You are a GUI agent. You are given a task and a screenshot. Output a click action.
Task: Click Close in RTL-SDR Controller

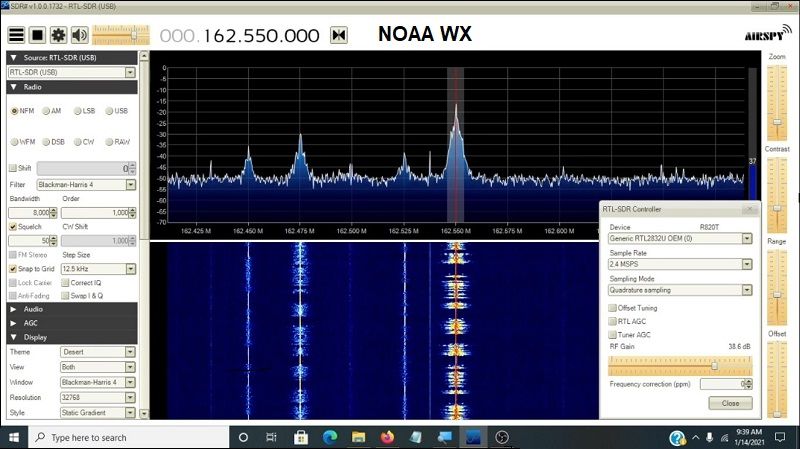tap(730, 403)
